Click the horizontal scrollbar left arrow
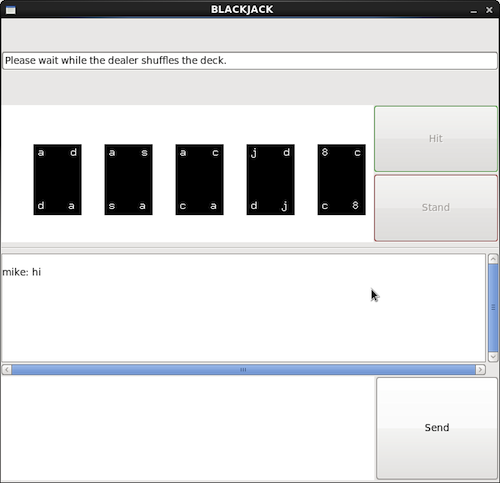Viewport: 500px width, 483px height. pos(7,370)
